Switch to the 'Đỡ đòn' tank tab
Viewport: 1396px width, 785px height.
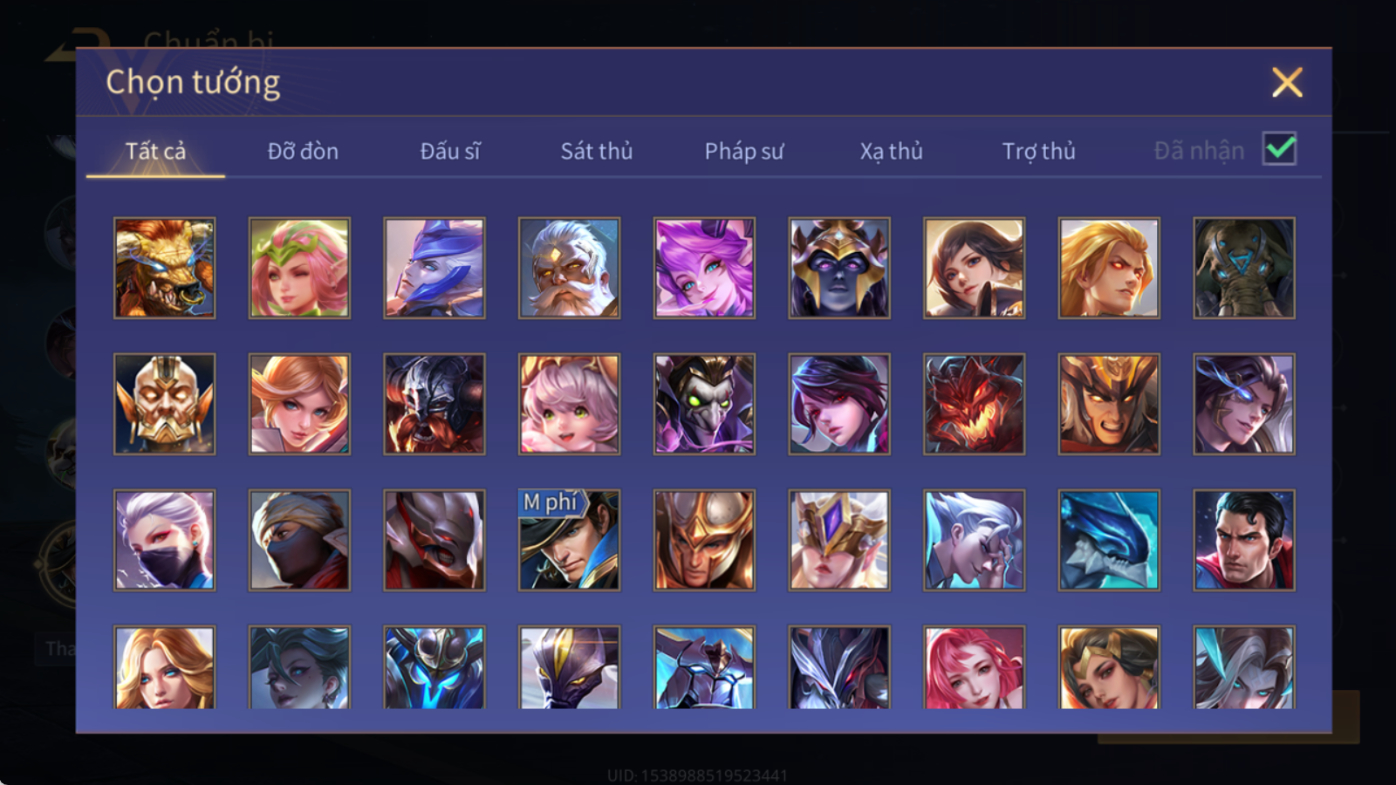[x=303, y=151]
